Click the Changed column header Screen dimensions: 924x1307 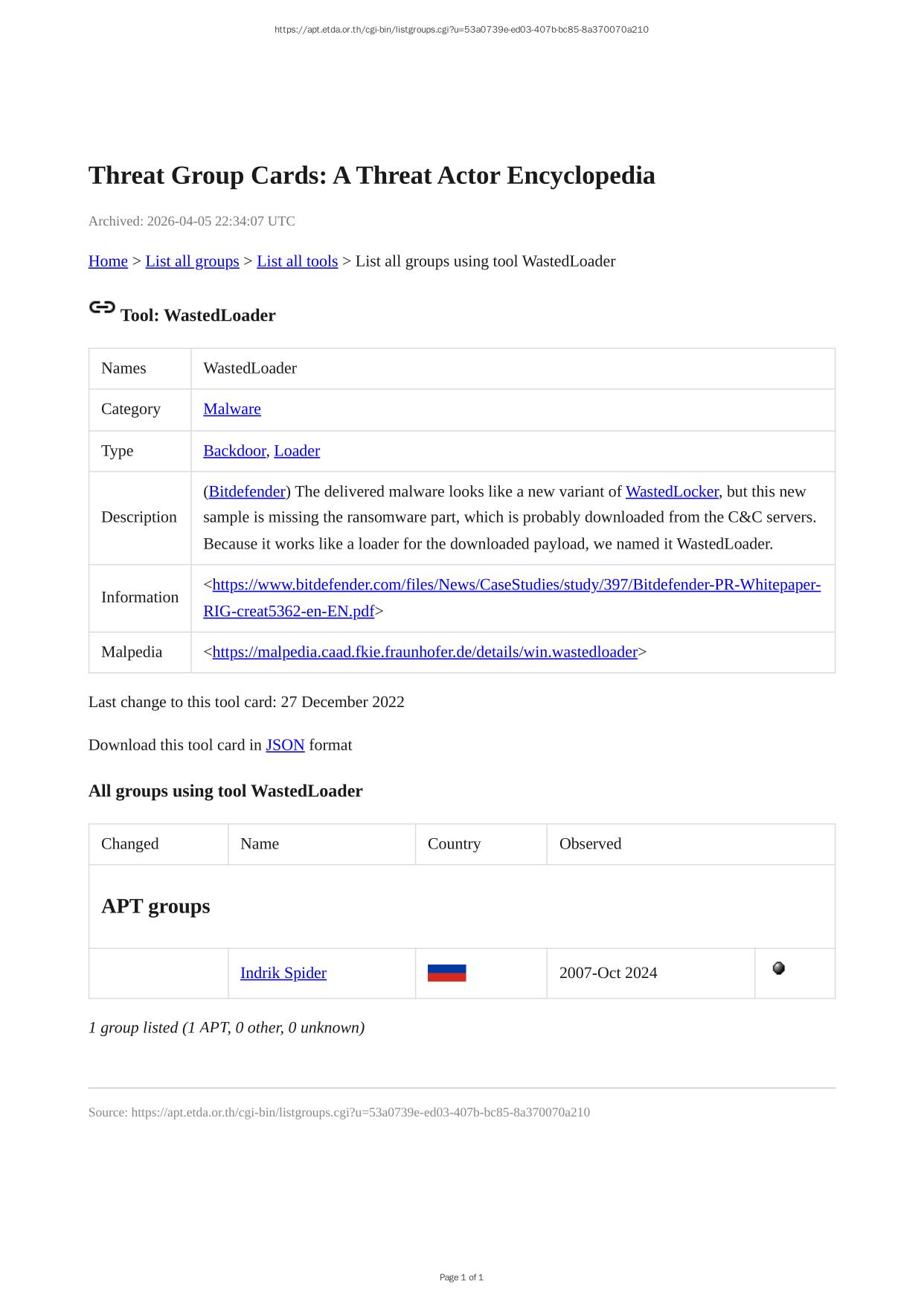tap(130, 844)
